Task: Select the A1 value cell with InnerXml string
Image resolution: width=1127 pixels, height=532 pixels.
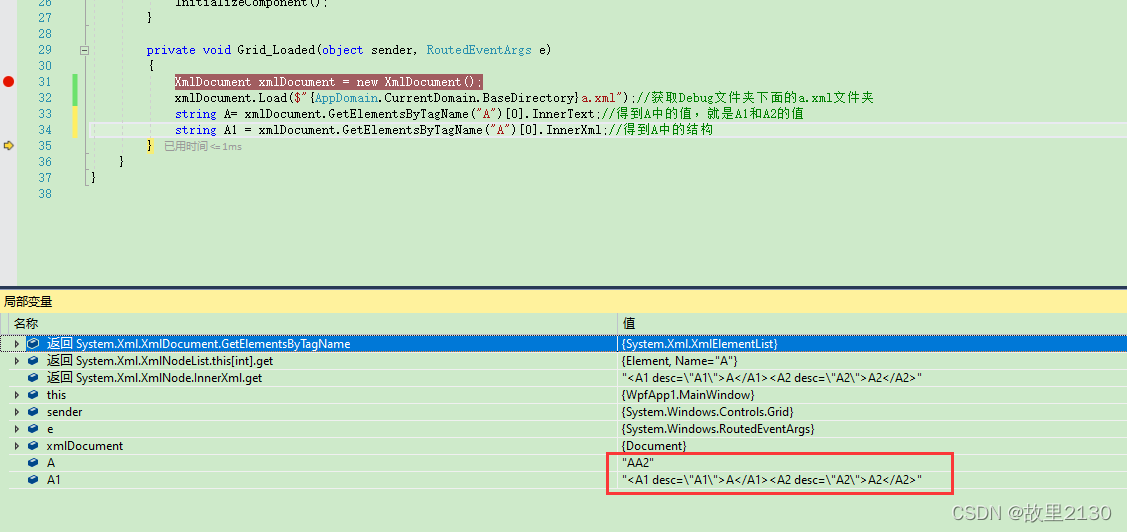Action: point(772,480)
